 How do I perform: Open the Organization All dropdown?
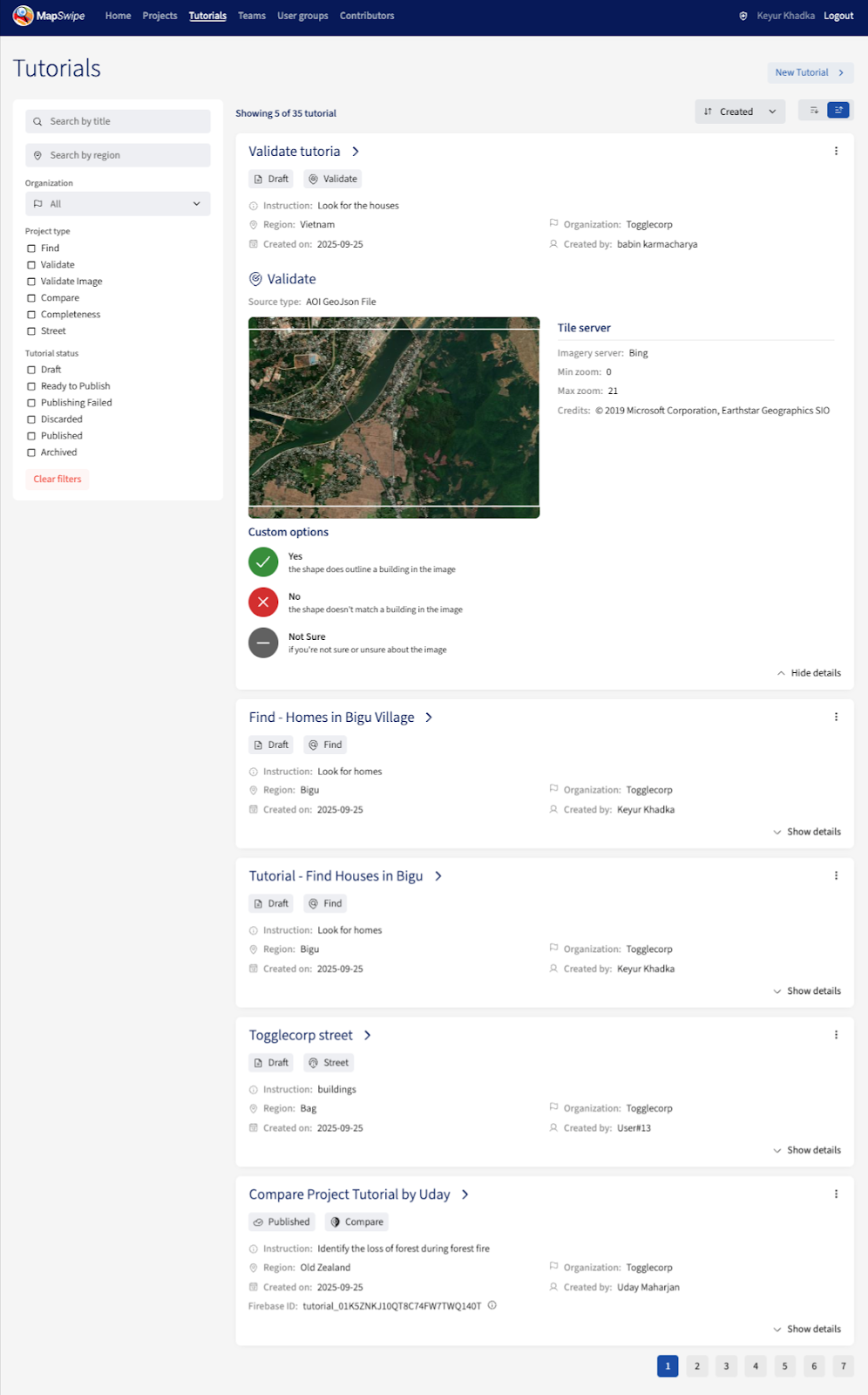point(118,204)
